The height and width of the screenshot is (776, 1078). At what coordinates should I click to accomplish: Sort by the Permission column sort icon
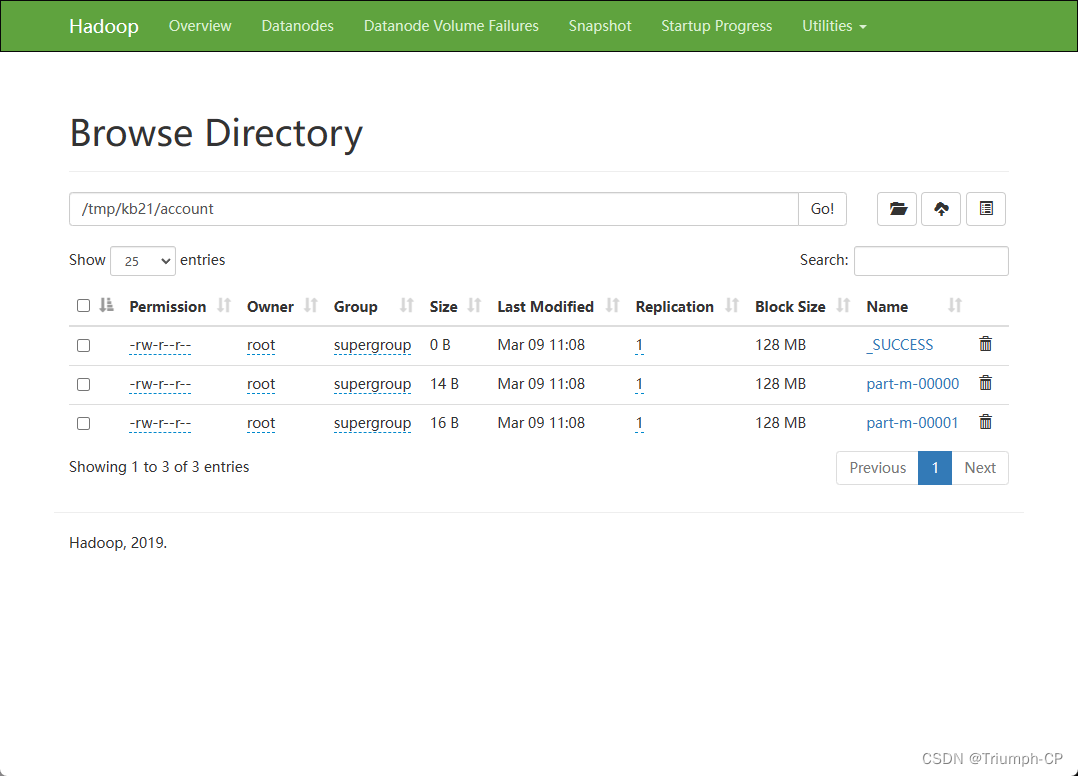224,306
